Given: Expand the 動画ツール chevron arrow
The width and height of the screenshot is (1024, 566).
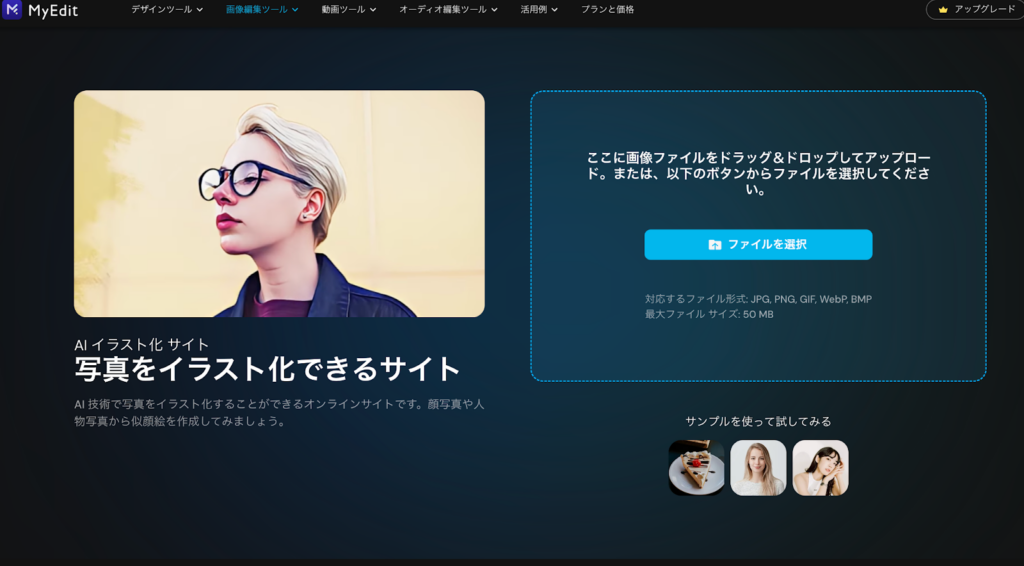Looking at the screenshot, I should 373,10.
